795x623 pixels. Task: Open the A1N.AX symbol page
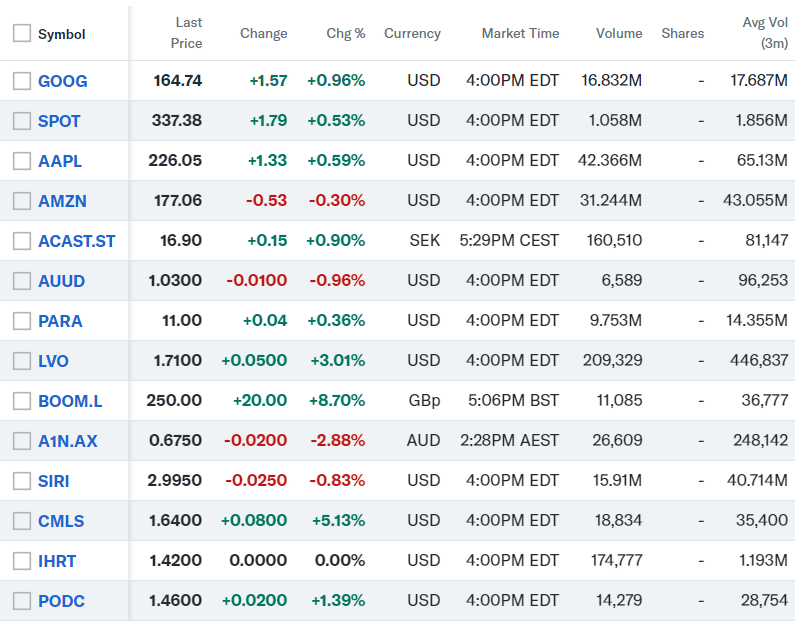point(68,441)
